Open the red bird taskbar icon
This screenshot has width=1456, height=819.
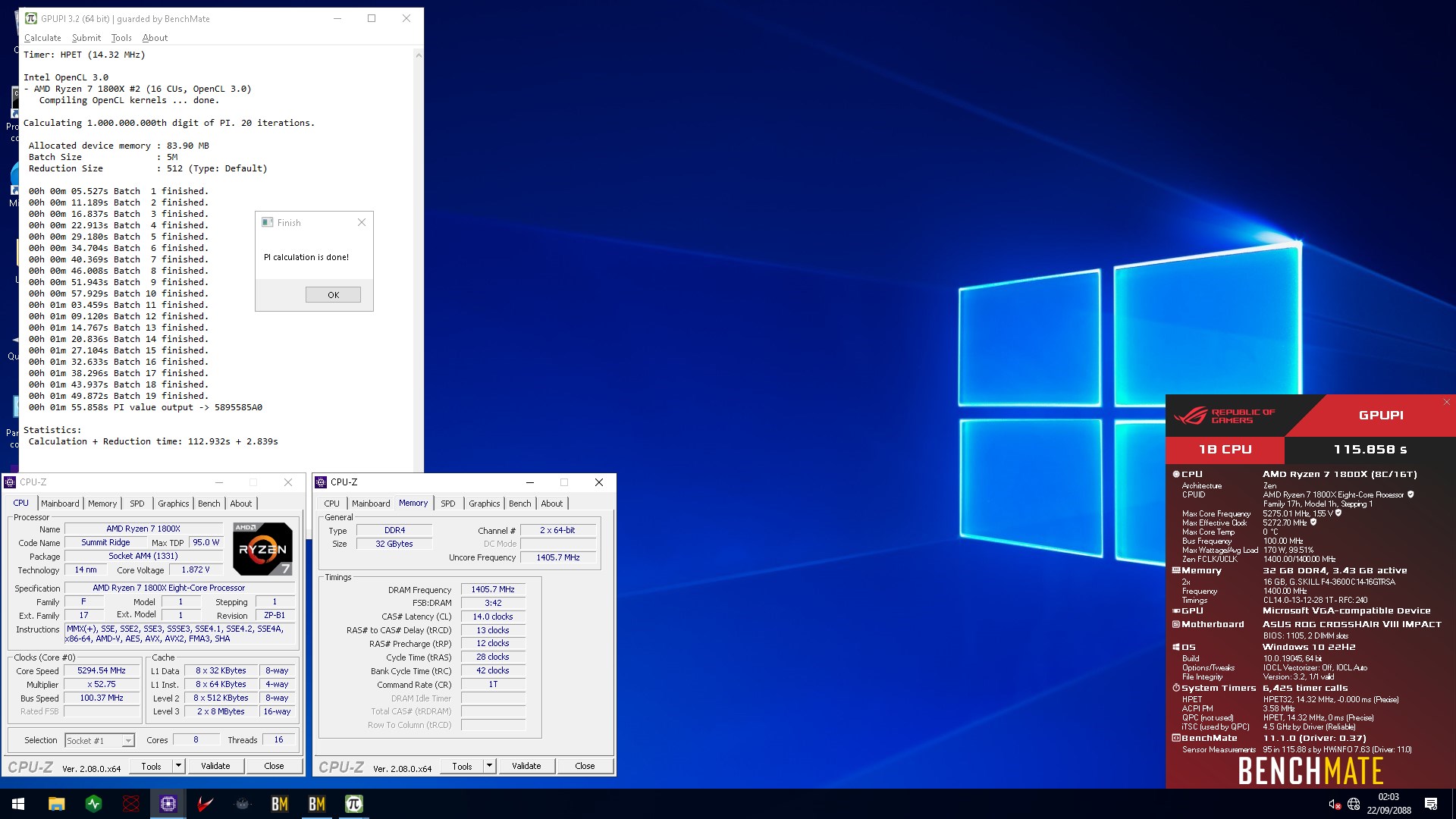click(x=206, y=804)
